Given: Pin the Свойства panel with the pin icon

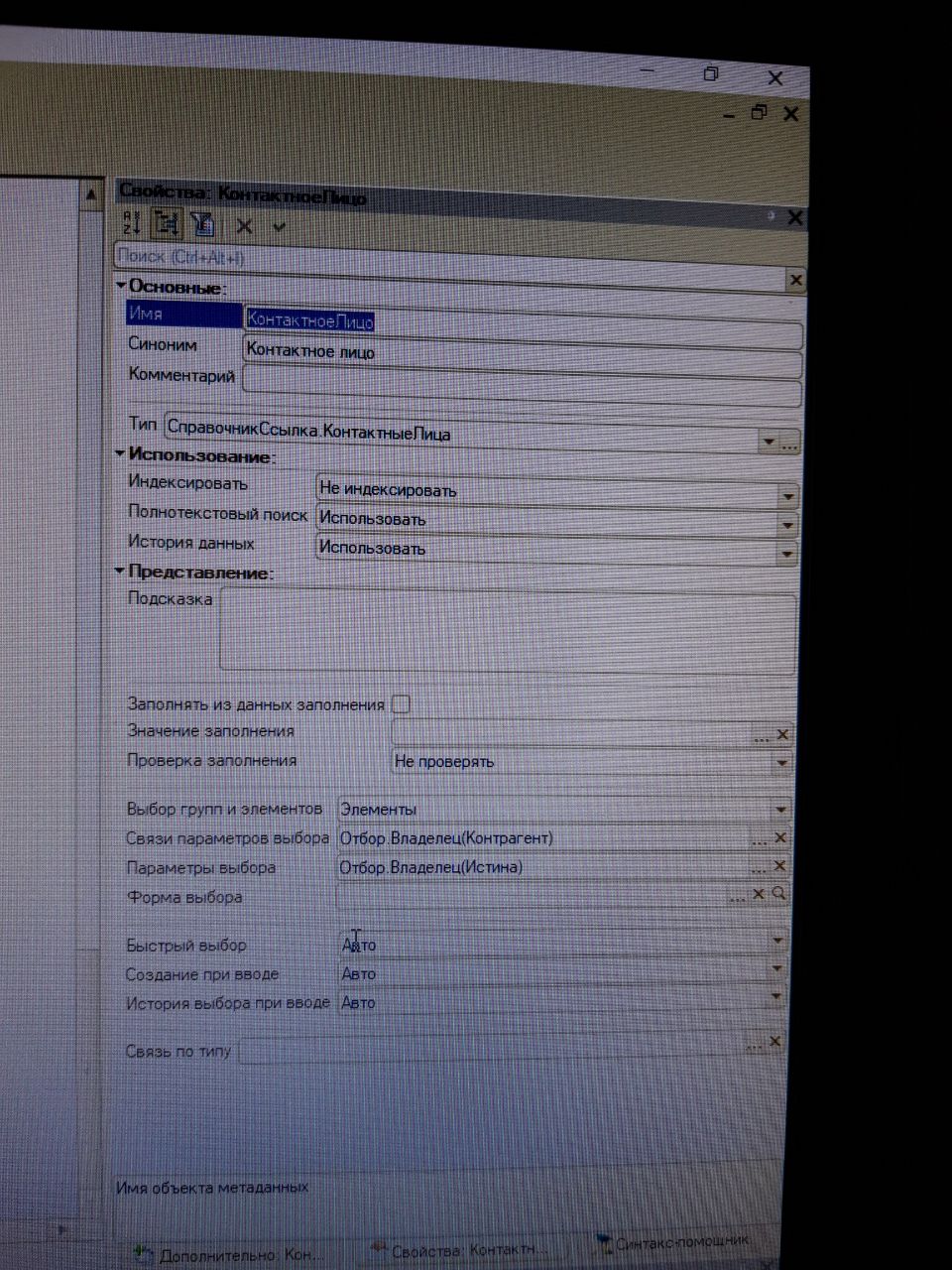Looking at the screenshot, I should 770,214.
